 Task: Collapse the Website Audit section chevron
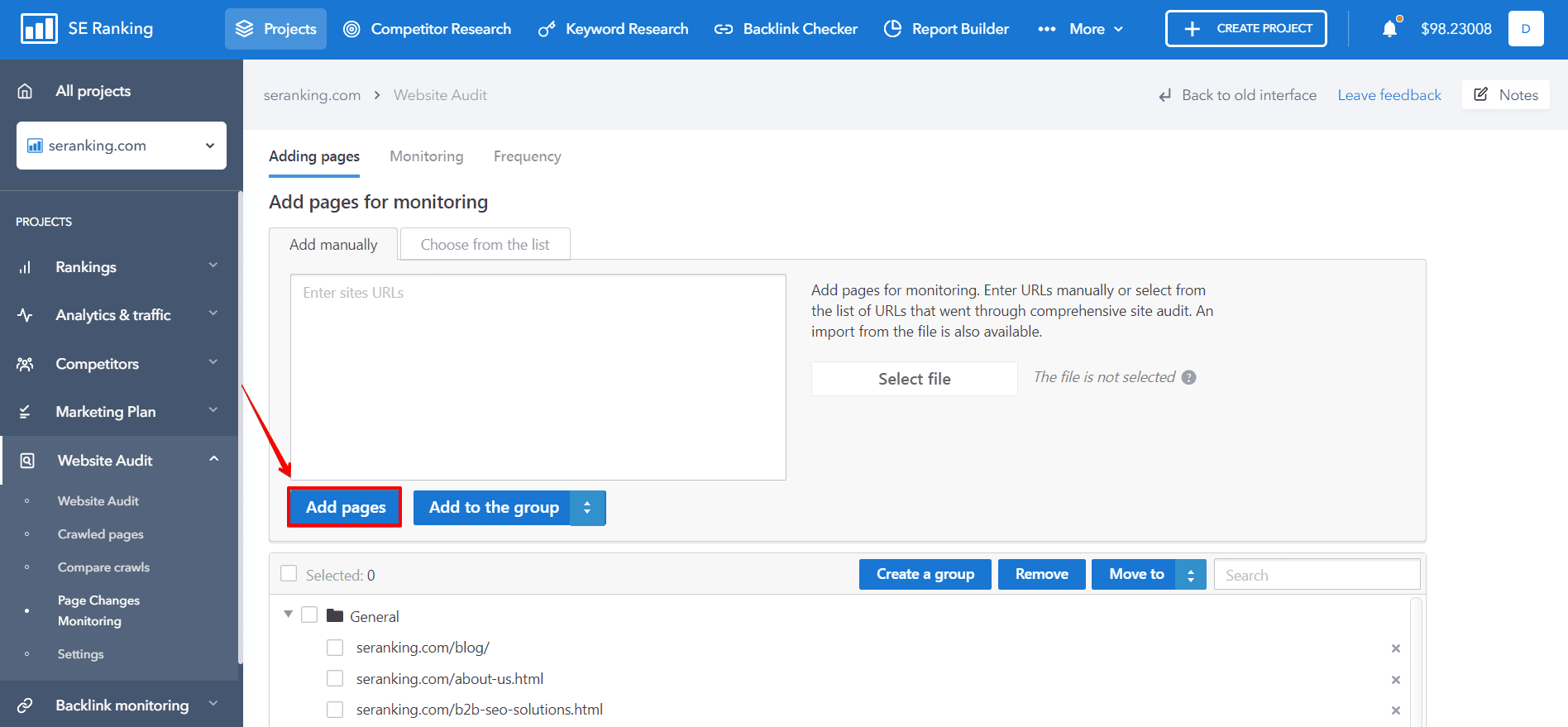[213, 459]
